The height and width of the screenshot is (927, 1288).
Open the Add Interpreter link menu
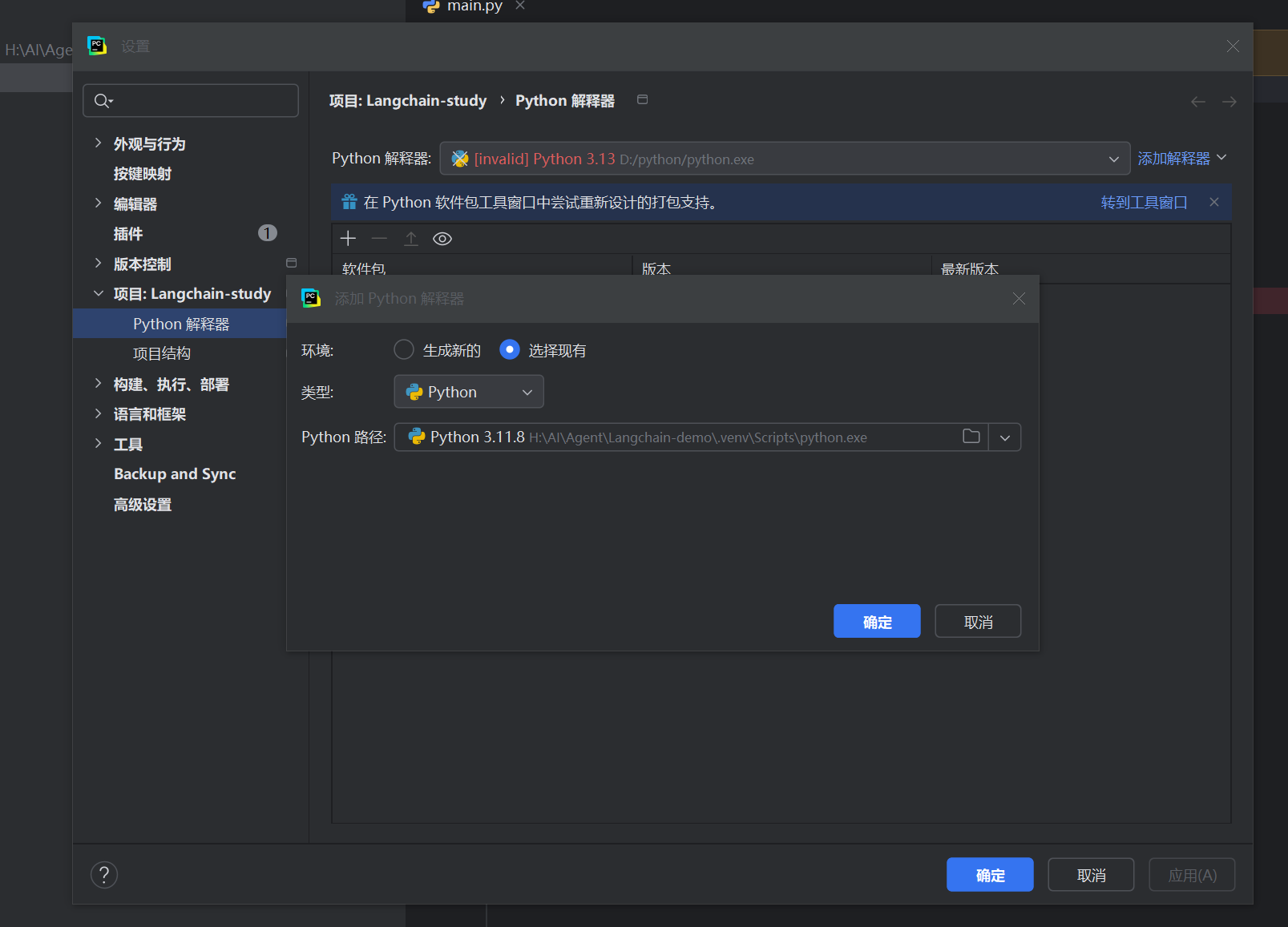tap(1182, 159)
